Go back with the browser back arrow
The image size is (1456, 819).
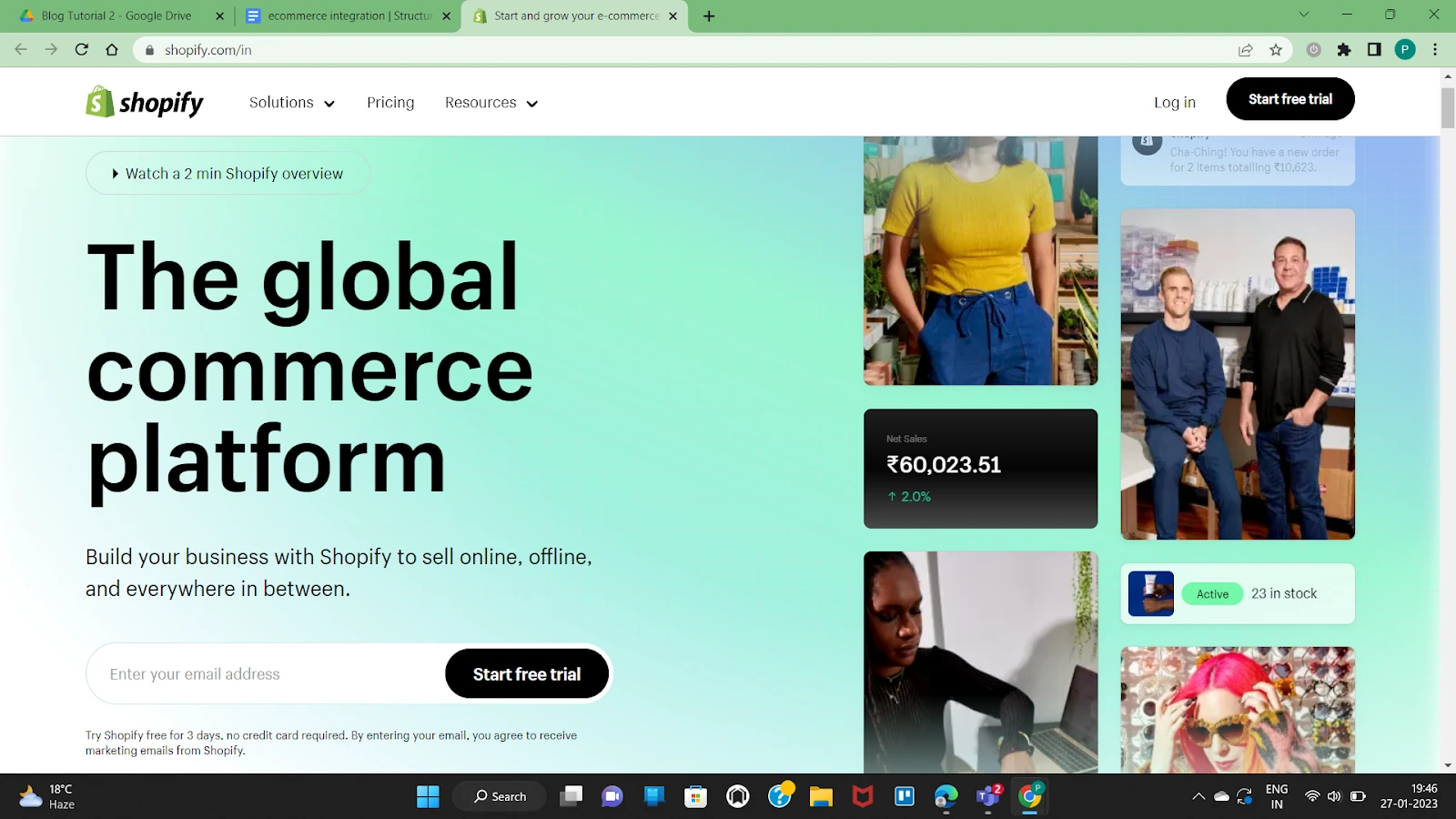(x=21, y=50)
